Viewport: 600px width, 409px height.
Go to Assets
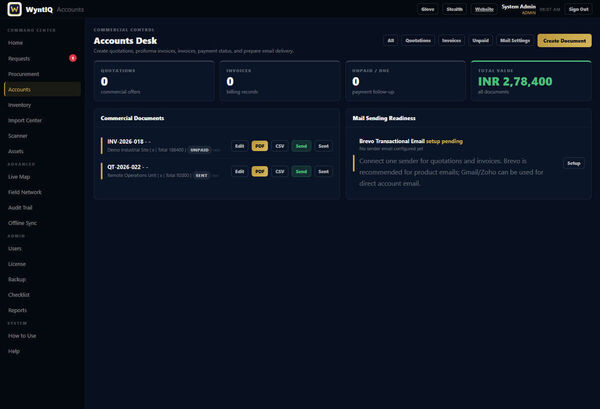tap(16, 151)
